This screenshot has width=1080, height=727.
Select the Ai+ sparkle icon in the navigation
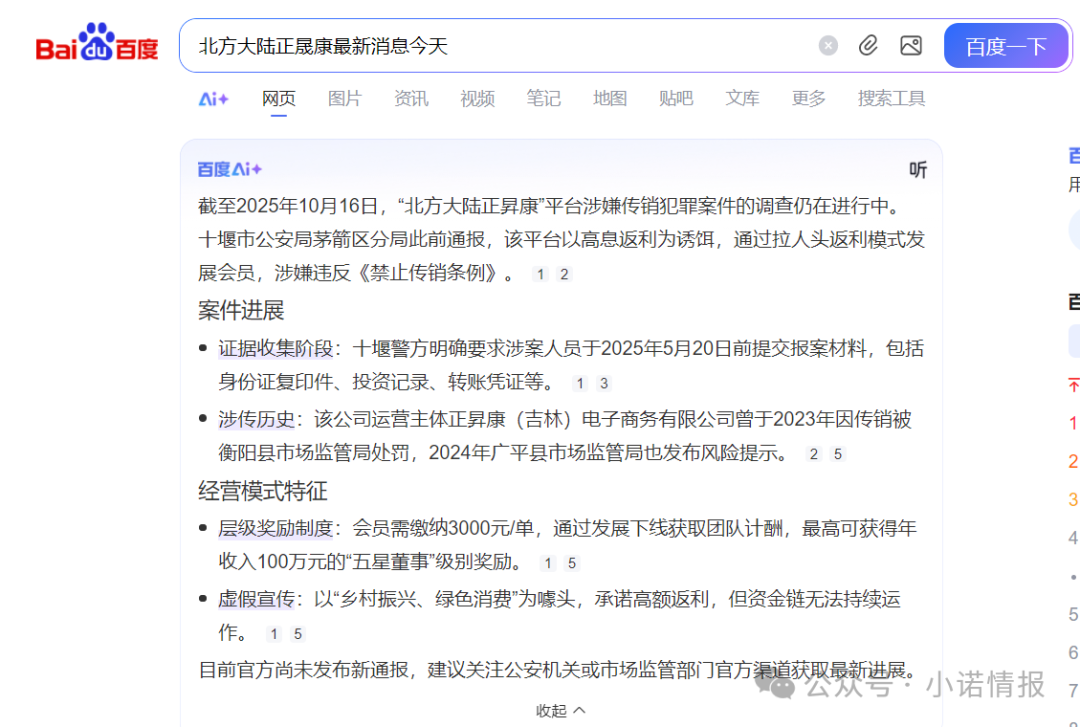click(213, 98)
